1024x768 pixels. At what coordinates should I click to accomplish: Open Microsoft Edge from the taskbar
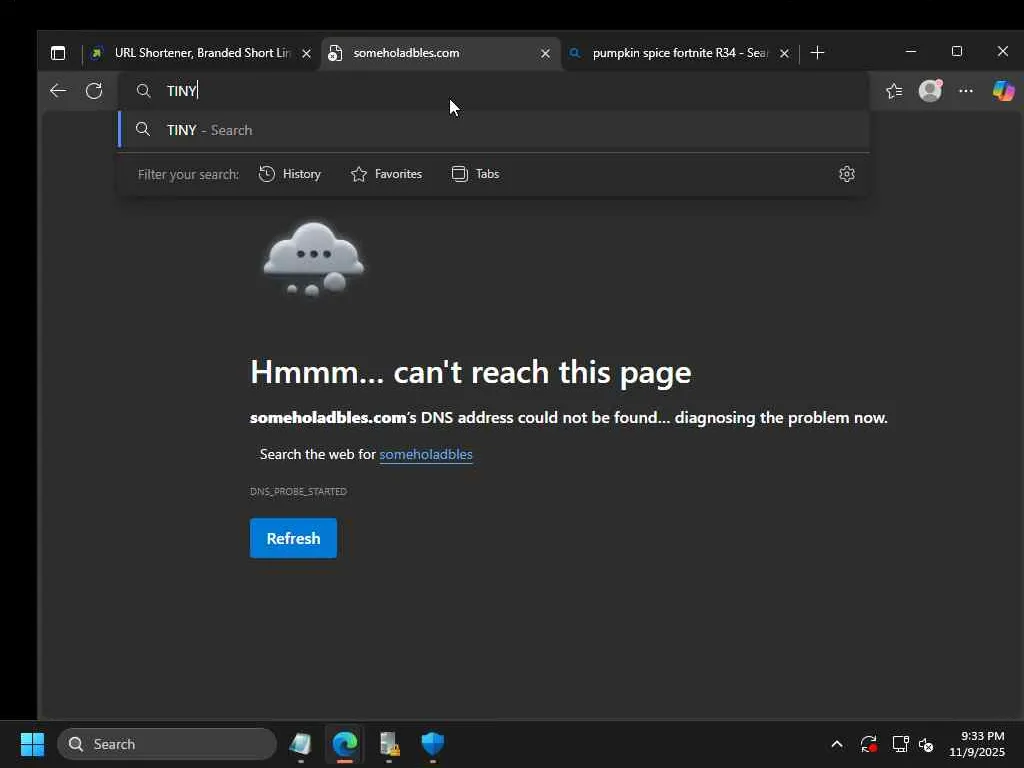[x=345, y=744]
